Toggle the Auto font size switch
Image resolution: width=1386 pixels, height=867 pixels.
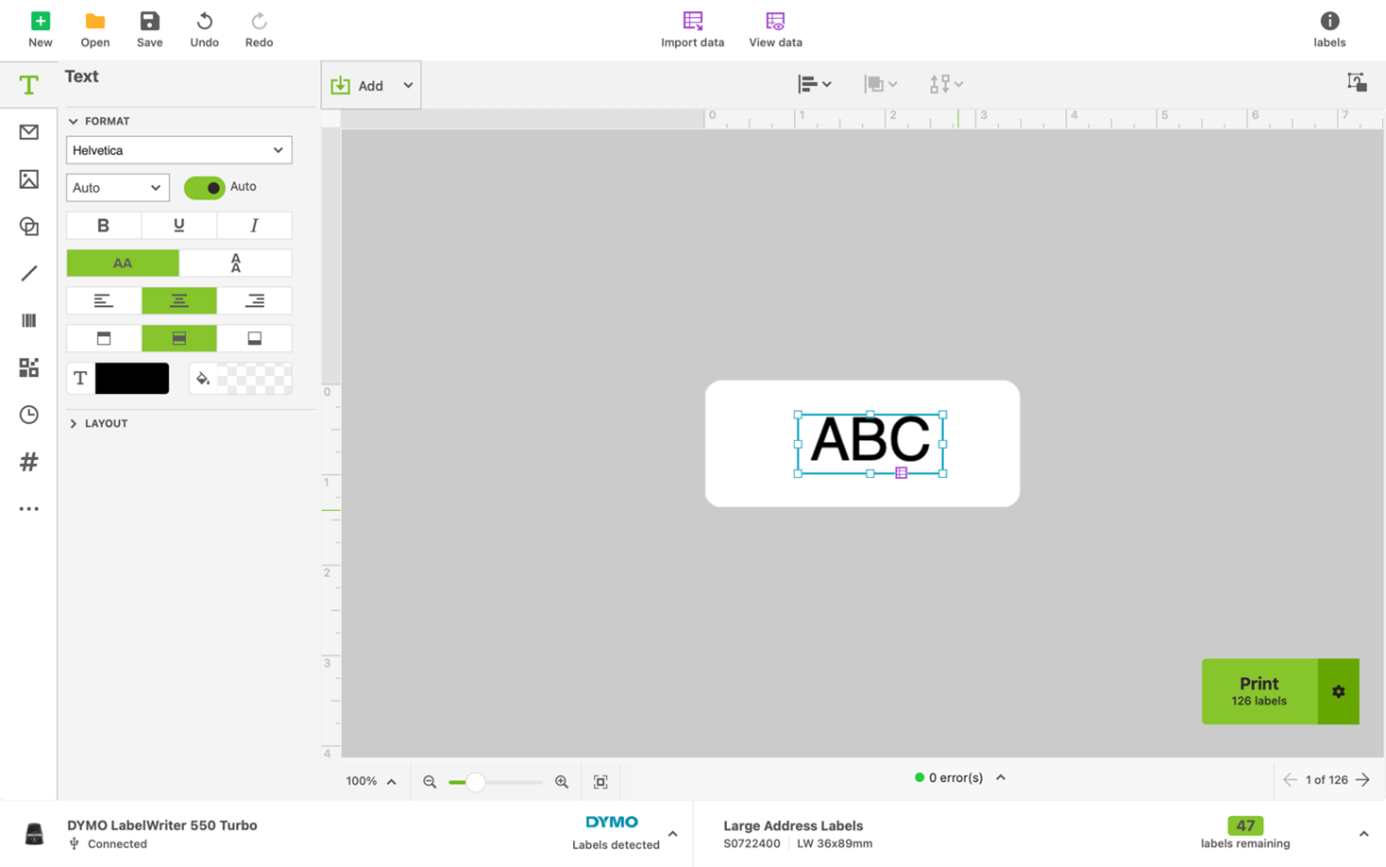[205, 188]
